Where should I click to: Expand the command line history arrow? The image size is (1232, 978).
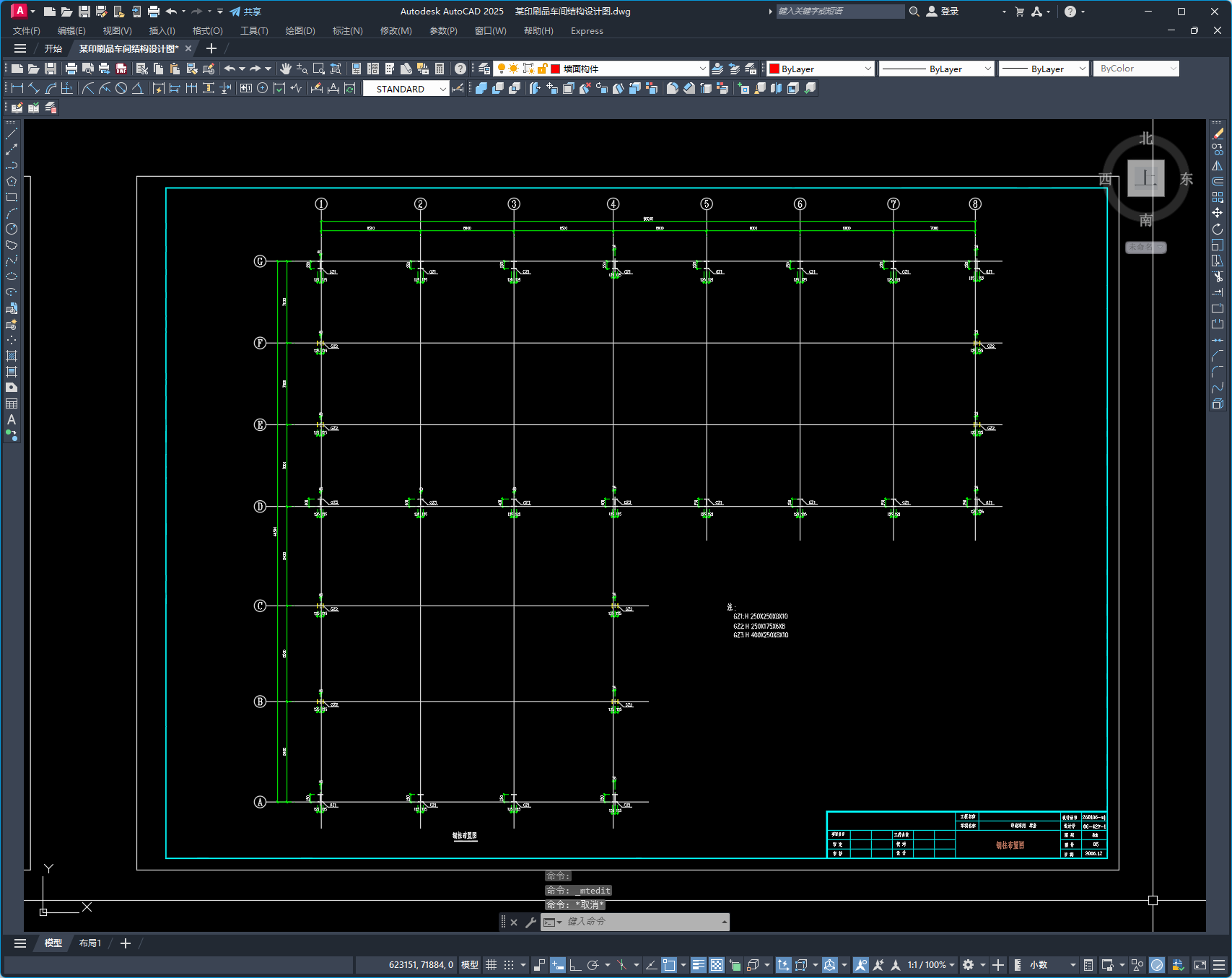click(x=724, y=922)
